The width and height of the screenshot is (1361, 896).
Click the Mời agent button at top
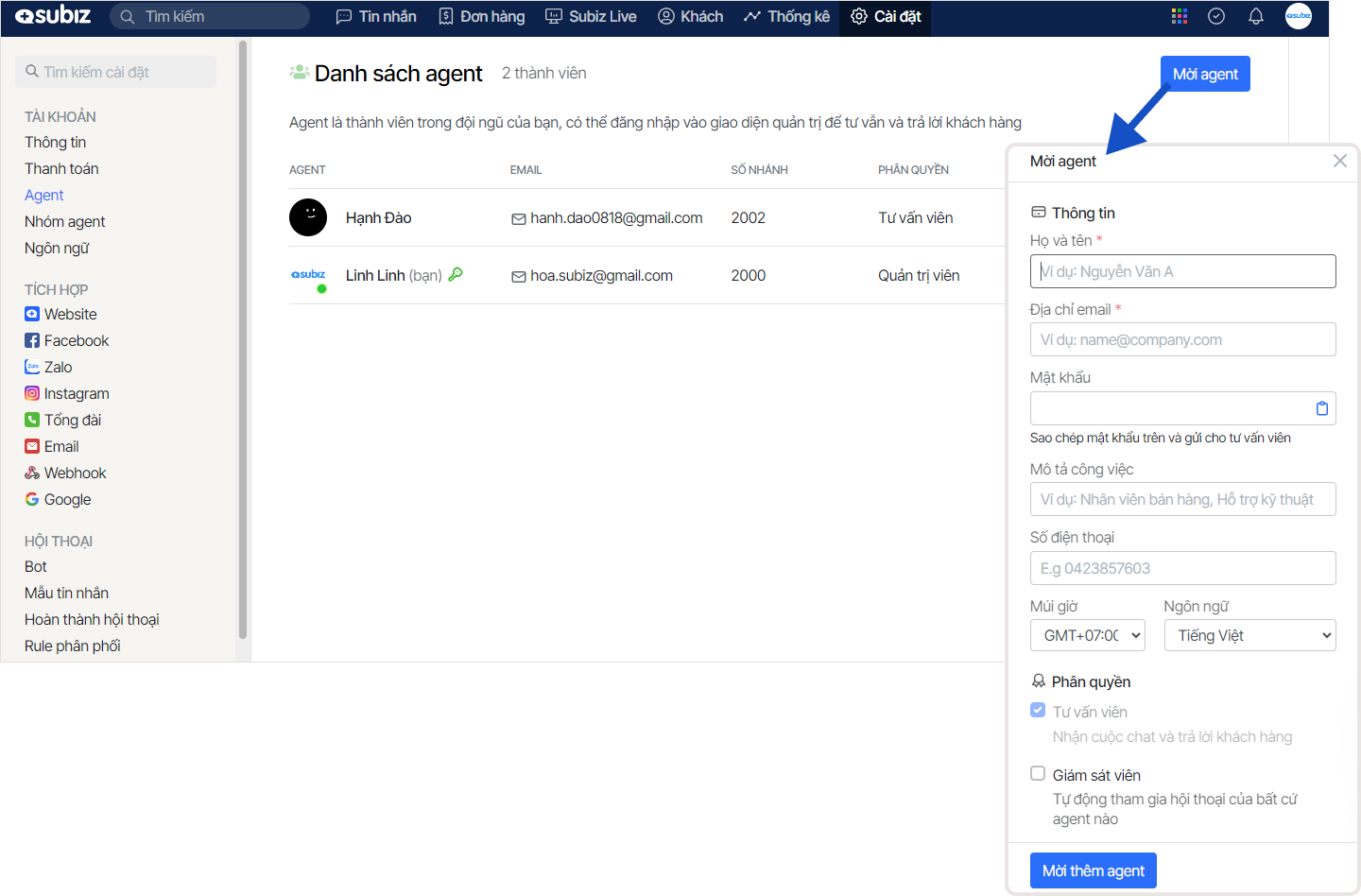[1204, 74]
